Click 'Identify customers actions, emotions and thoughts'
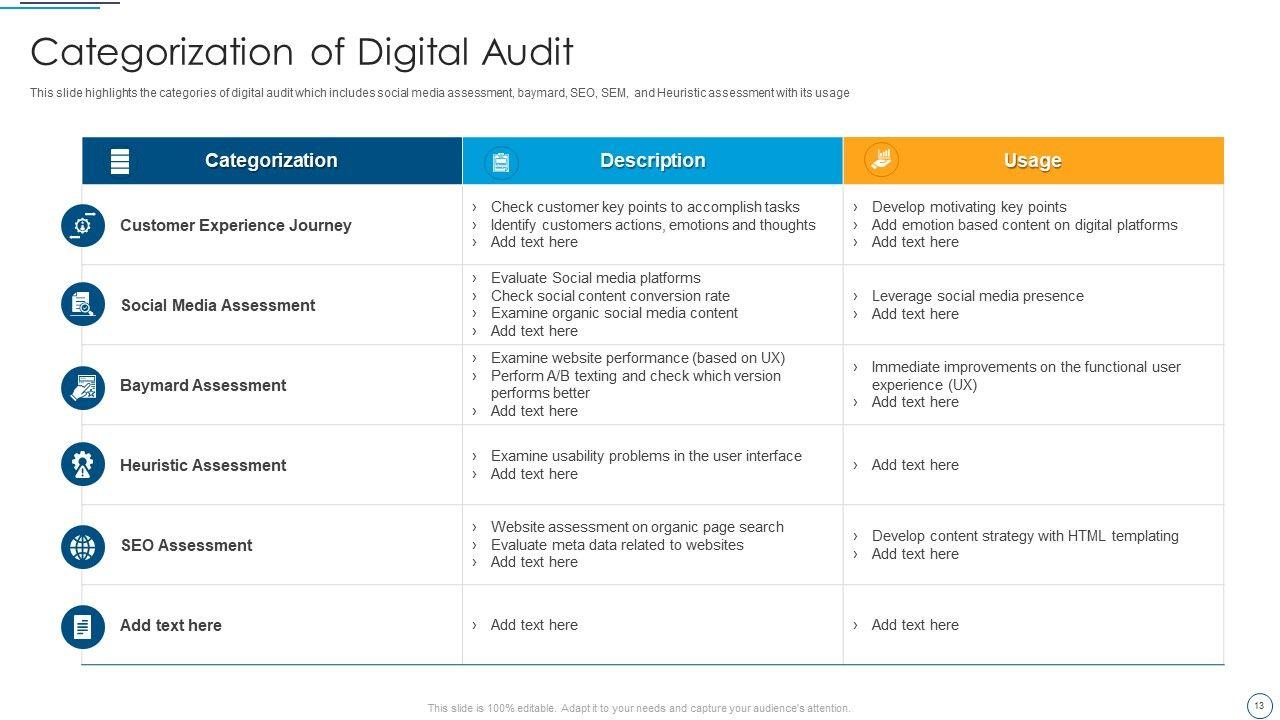Image resolution: width=1280 pixels, height=720 pixels. pyautogui.click(x=653, y=225)
